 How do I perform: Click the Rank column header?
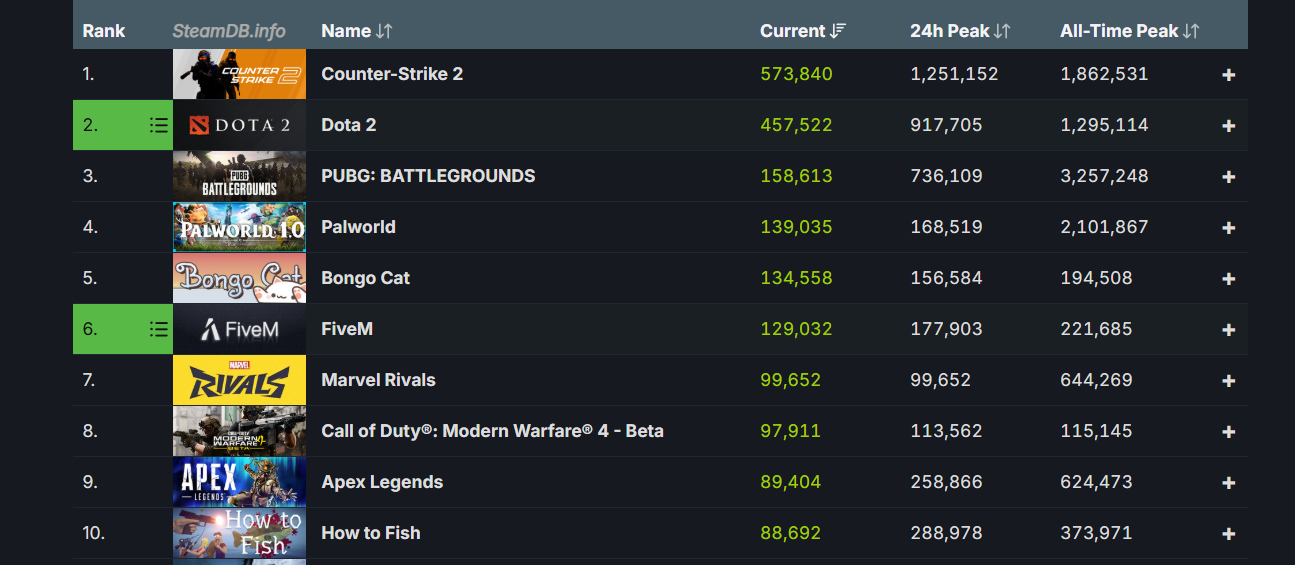click(104, 31)
